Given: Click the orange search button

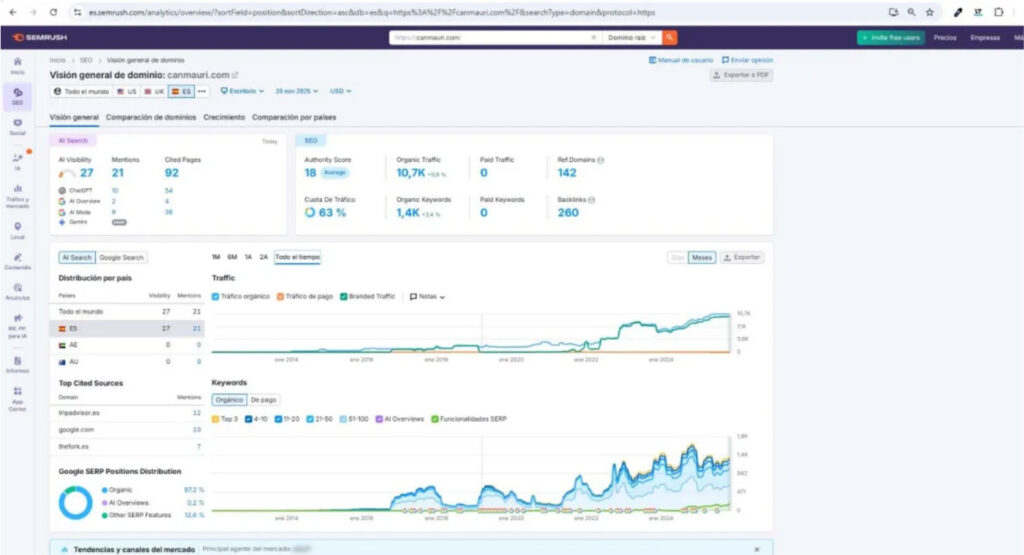Looking at the screenshot, I should tap(670, 37).
